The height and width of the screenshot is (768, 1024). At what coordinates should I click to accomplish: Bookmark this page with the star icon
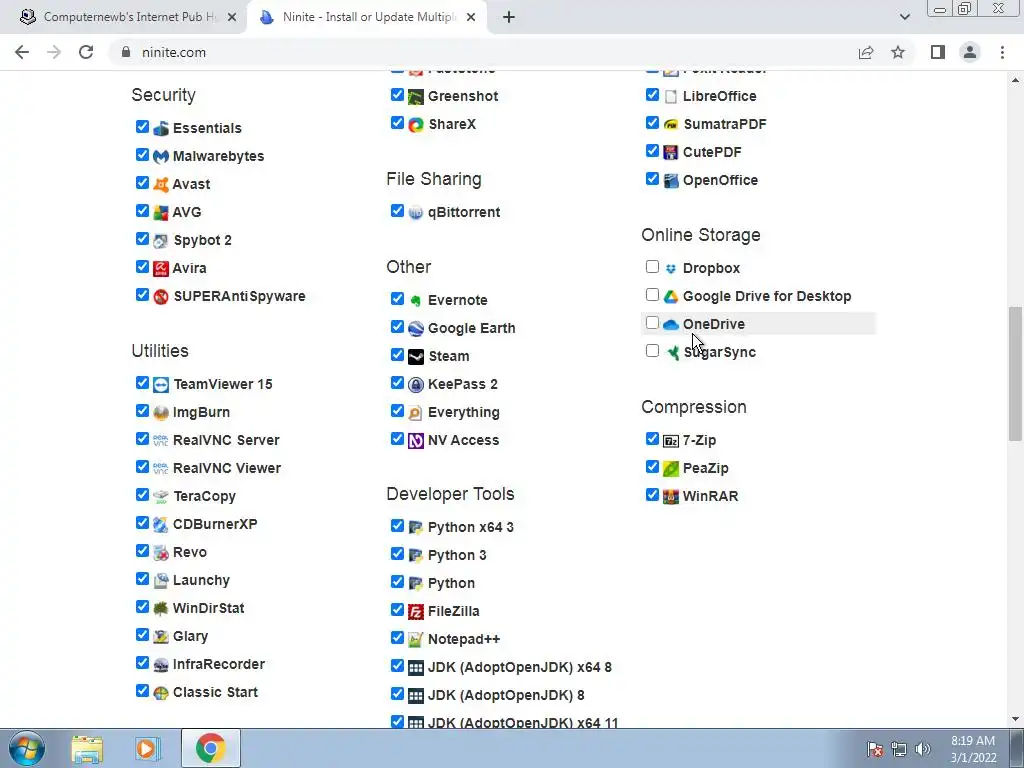898,52
